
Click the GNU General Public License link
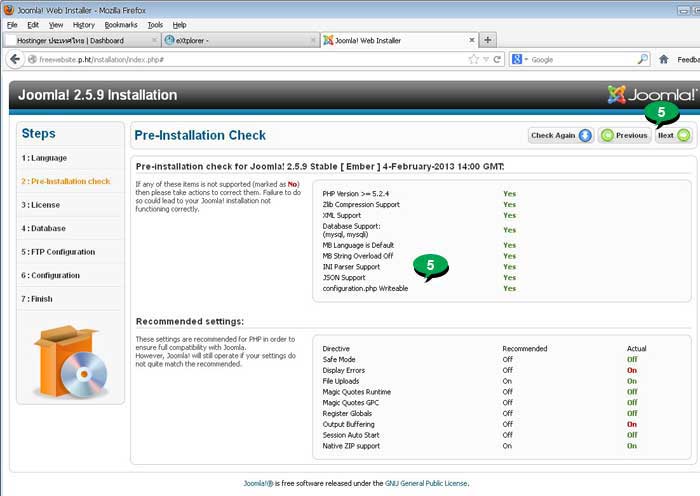tap(426, 483)
